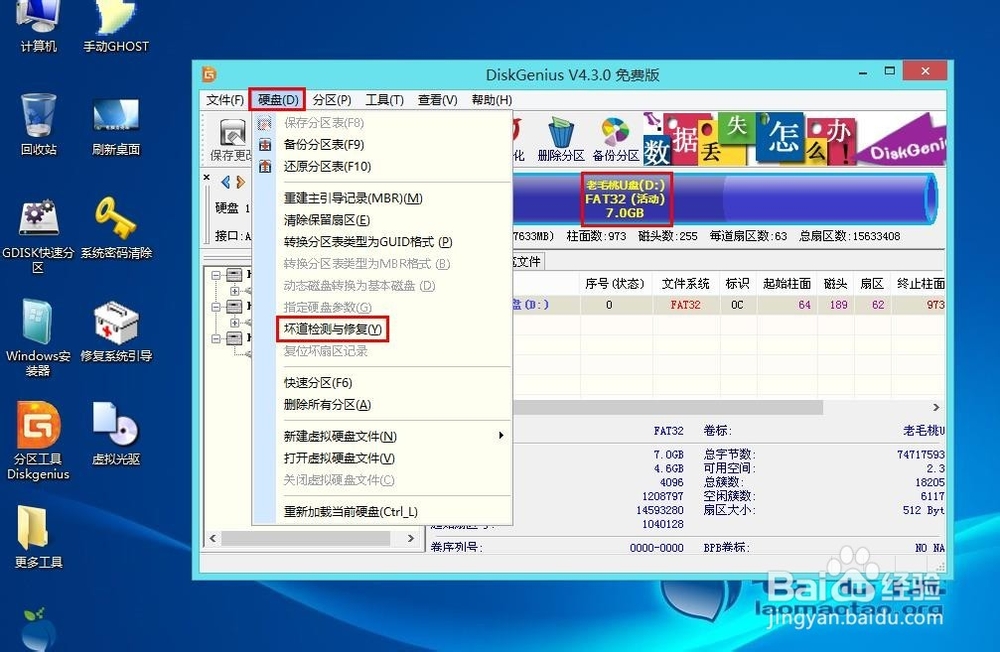
Task: Maximize the DiskGenius window
Action: (x=889, y=71)
